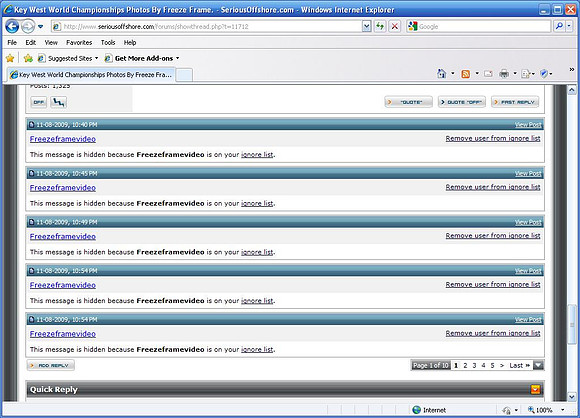
Task: Open the 100% zoom level control
Action: click(x=546, y=410)
